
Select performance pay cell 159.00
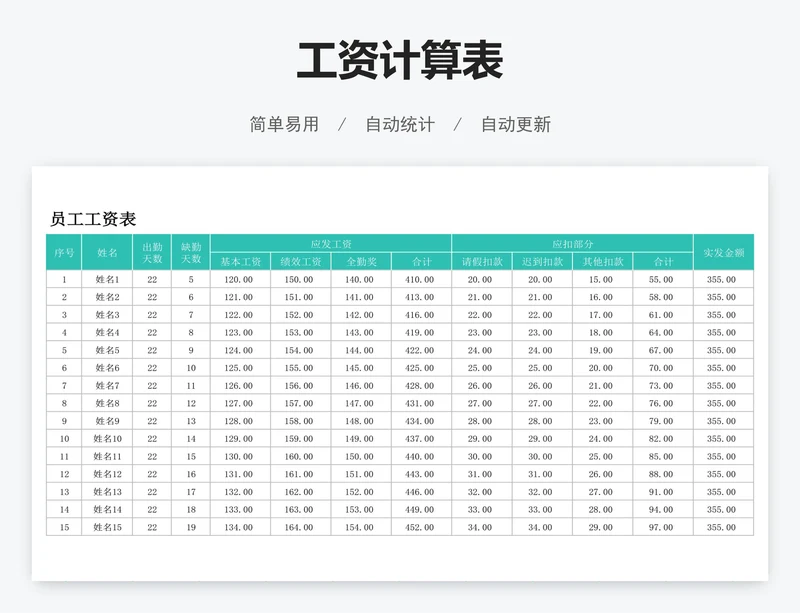pos(301,438)
